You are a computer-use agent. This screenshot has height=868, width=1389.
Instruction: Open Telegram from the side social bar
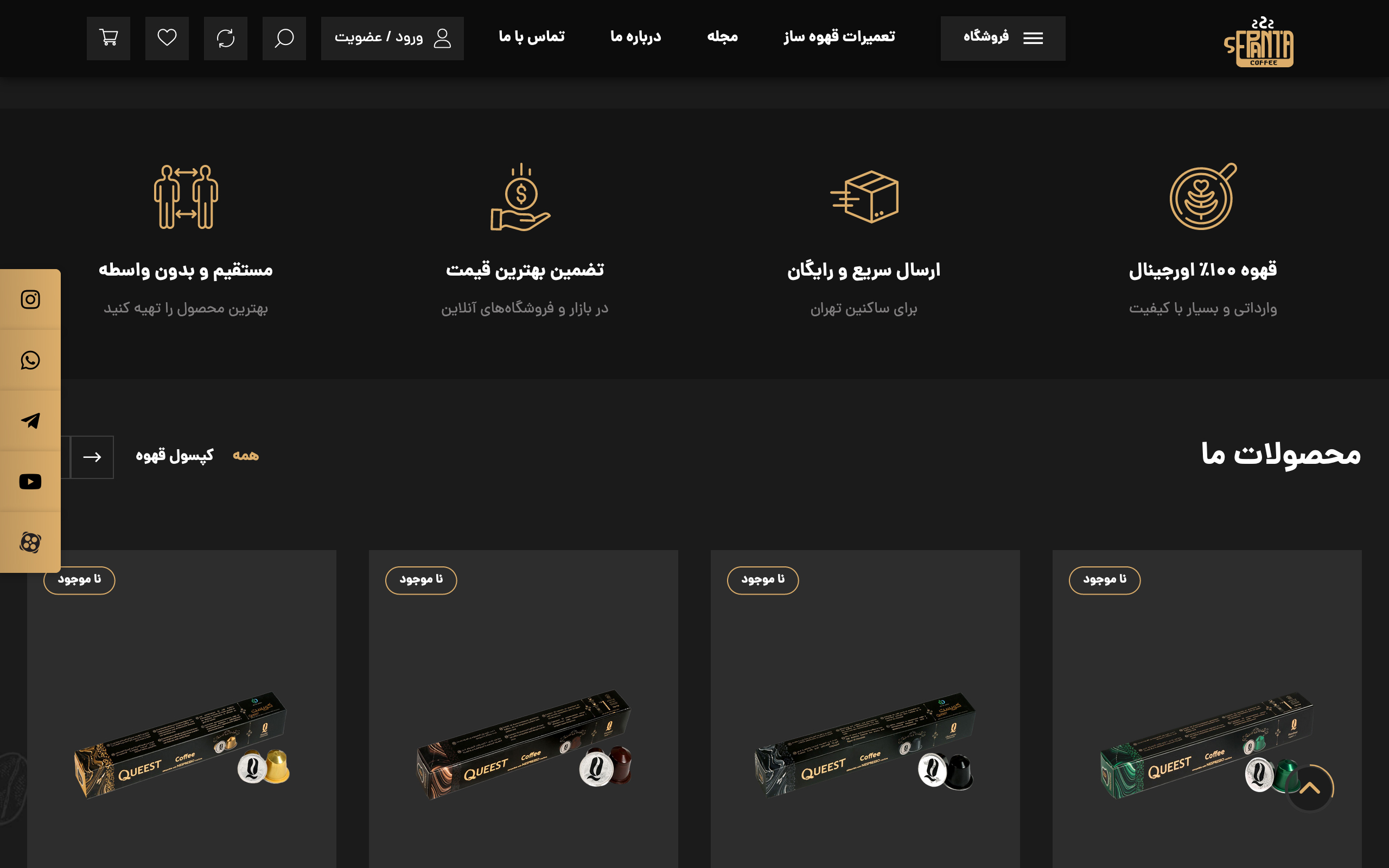(30, 421)
